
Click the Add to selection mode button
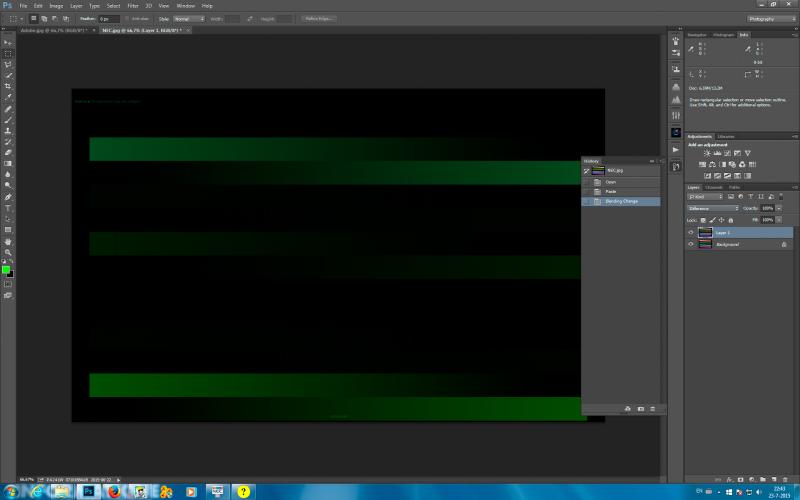[44, 19]
